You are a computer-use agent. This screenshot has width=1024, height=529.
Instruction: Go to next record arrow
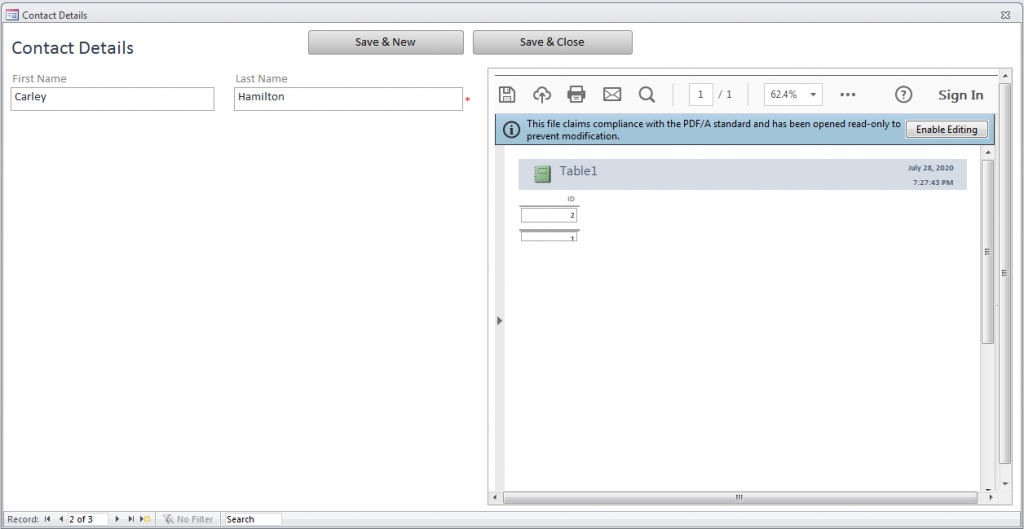(117, 519)
